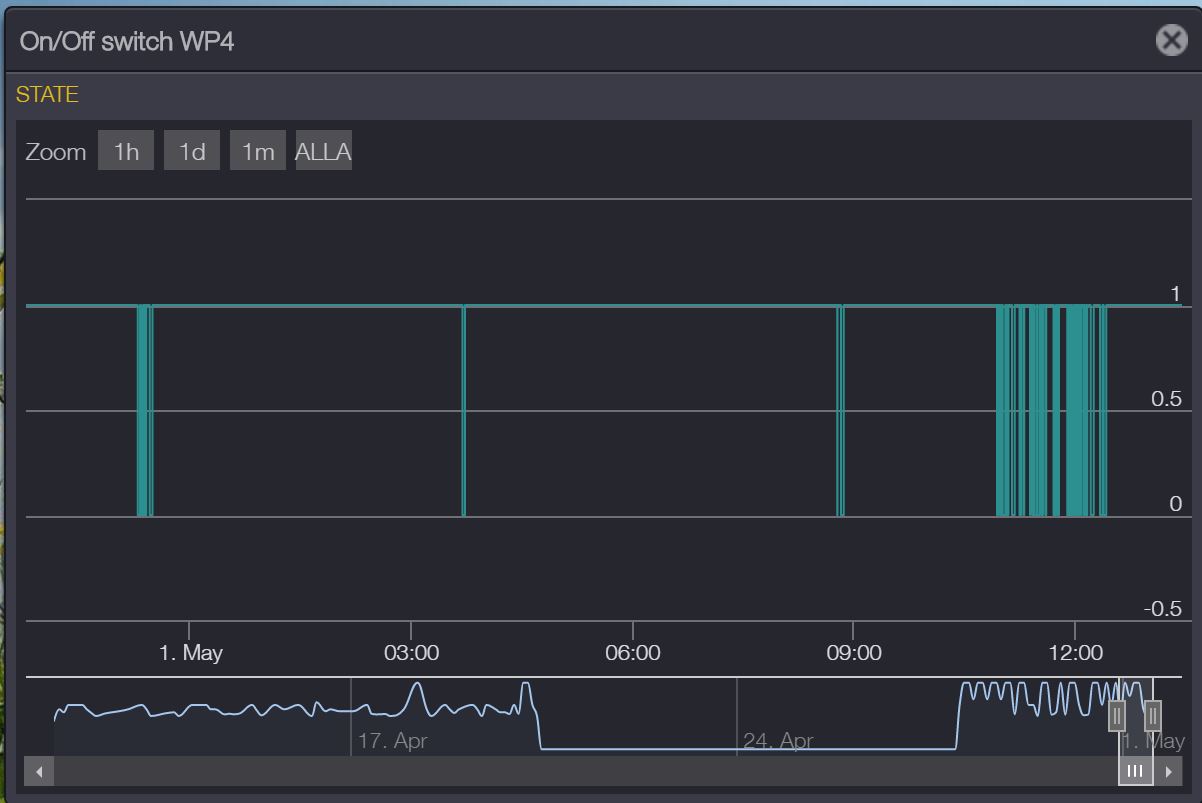The image size is (1202, 803).
Task: Click the right navigator range handle
Action: (1152, 716)
